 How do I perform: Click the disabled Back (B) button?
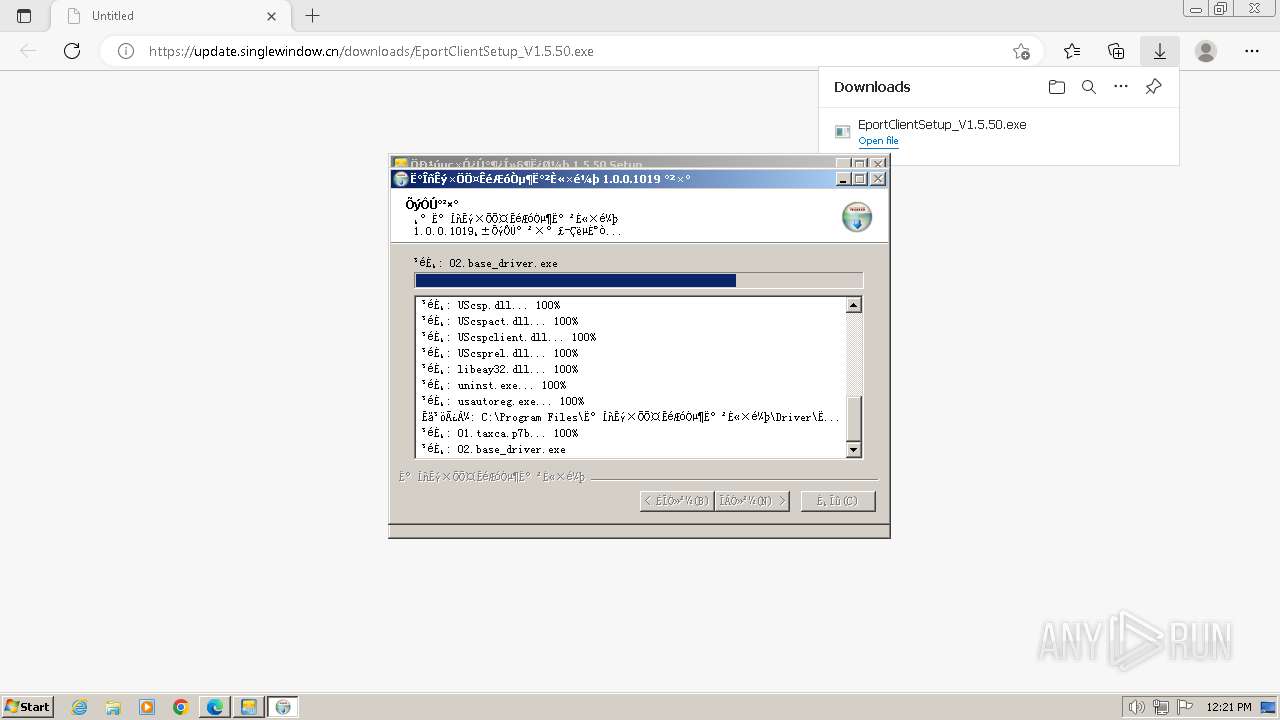[x=677, y=500]
